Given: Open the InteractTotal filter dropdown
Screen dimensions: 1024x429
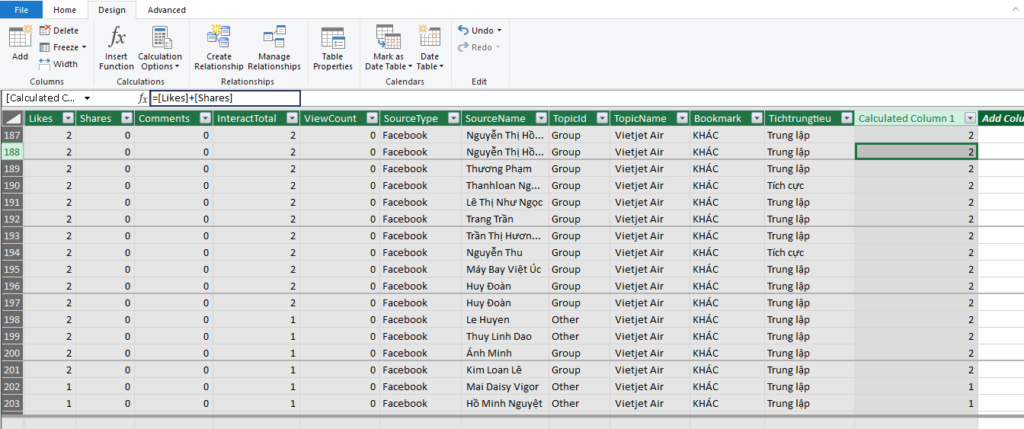Looking at the screenshot, I should 291,118.
